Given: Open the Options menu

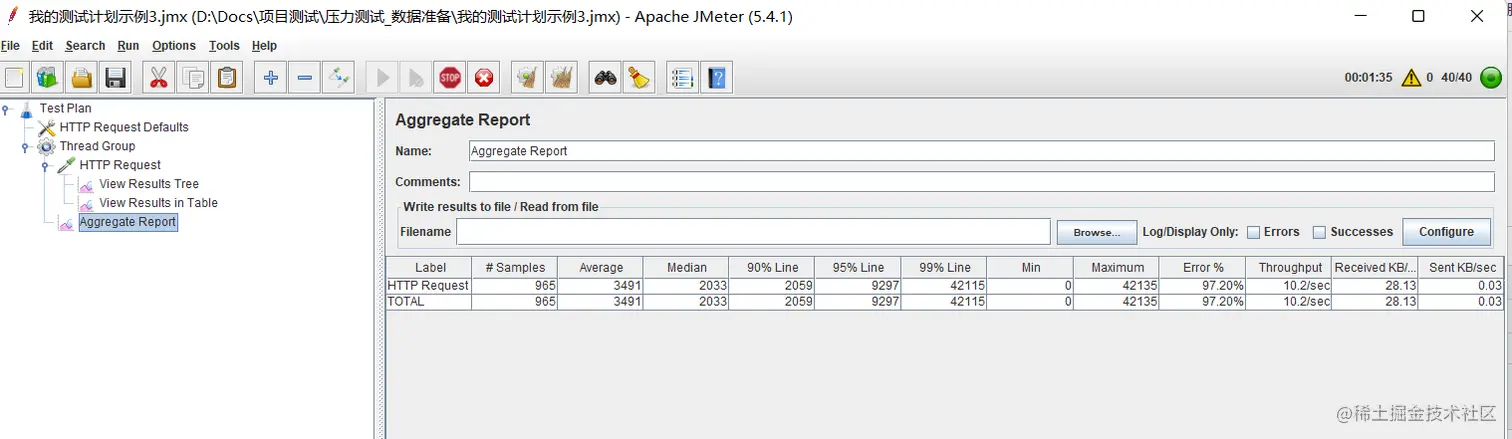Looking at the screenshot, I should [174, 46].
